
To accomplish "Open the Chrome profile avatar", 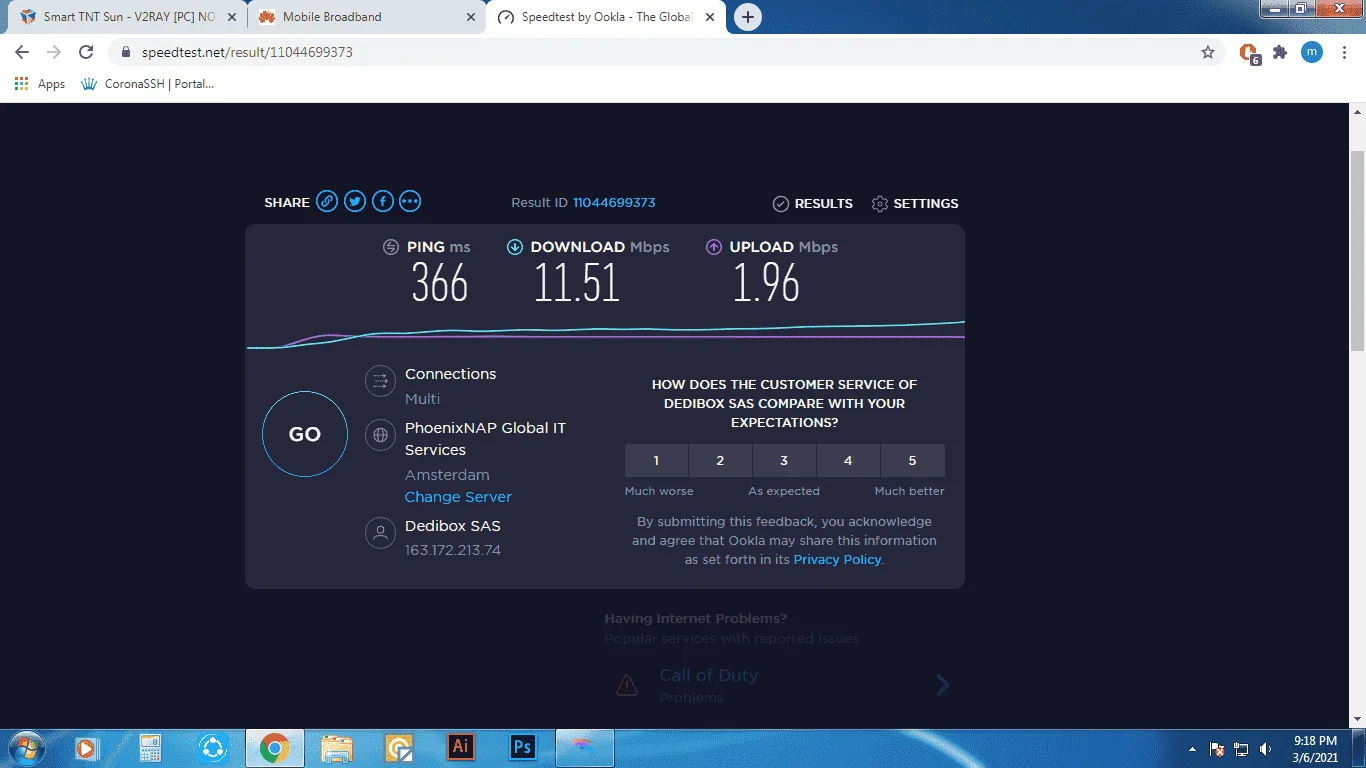I will (1312, 52).
